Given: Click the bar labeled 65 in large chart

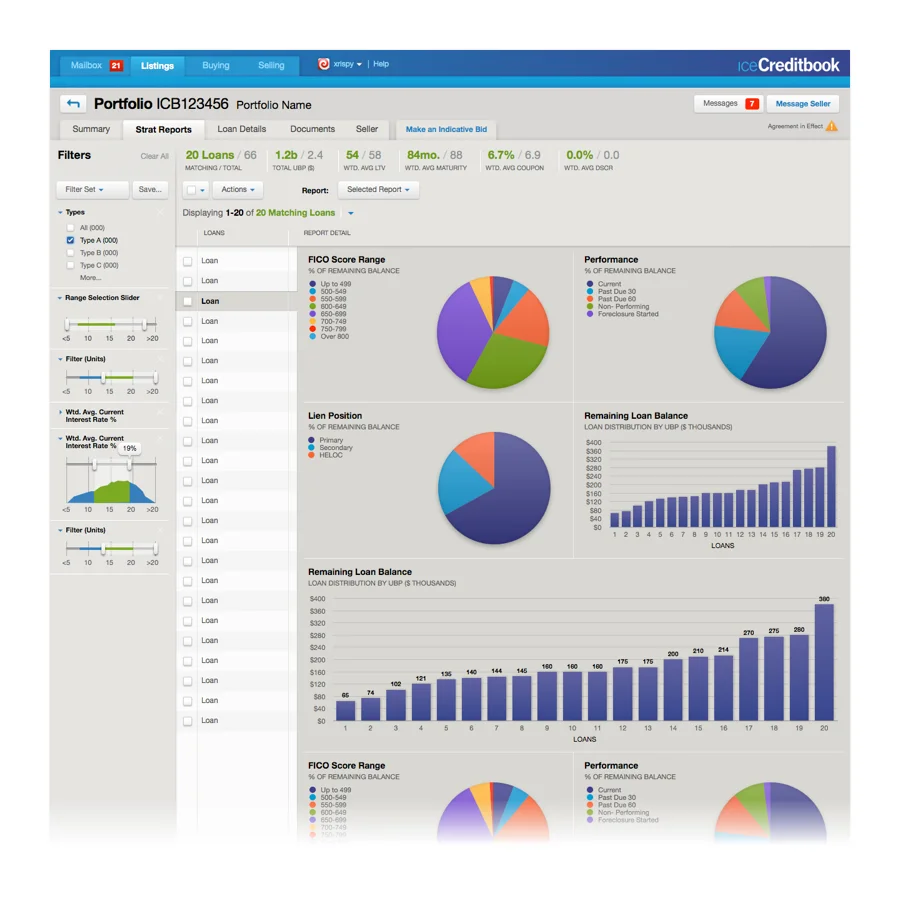Looking at the screenshot, I should (x=346, y=711).
